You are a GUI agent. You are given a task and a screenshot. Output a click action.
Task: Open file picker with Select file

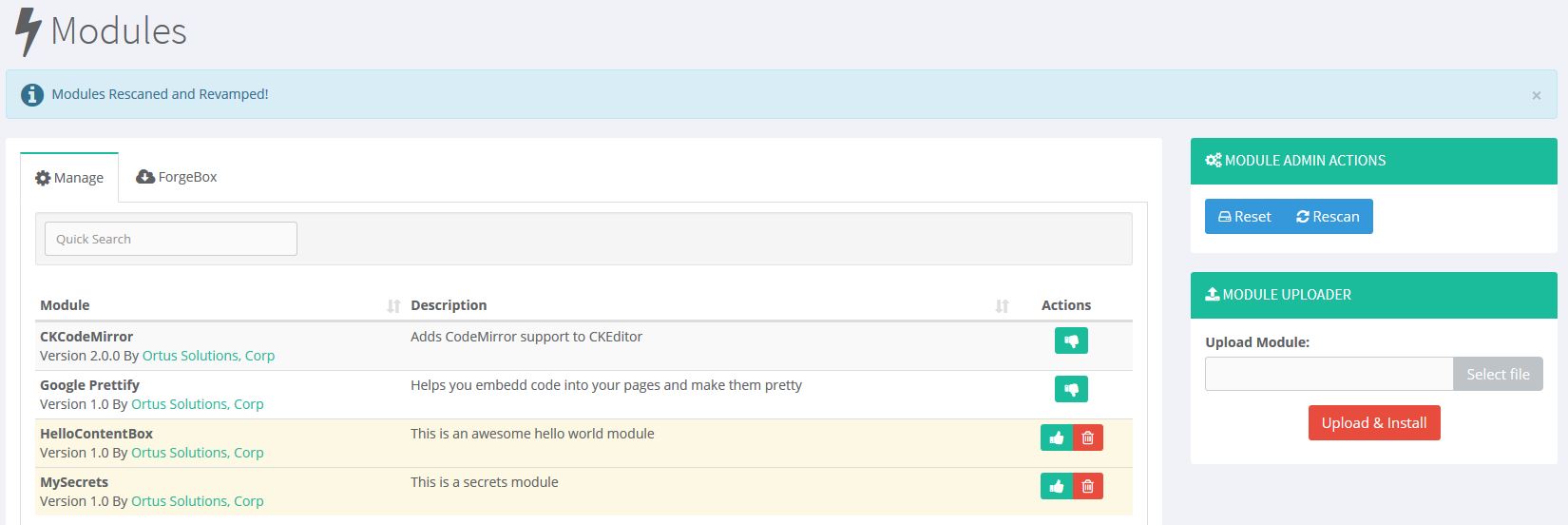(1497, 375)
